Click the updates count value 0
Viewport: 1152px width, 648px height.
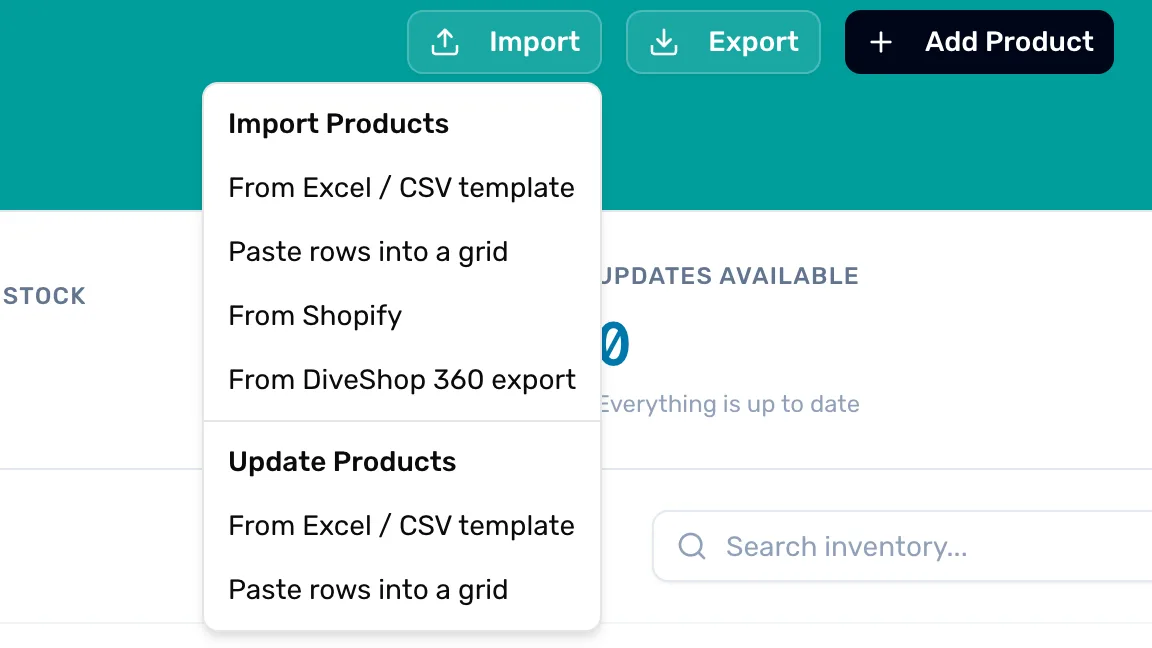615,343
